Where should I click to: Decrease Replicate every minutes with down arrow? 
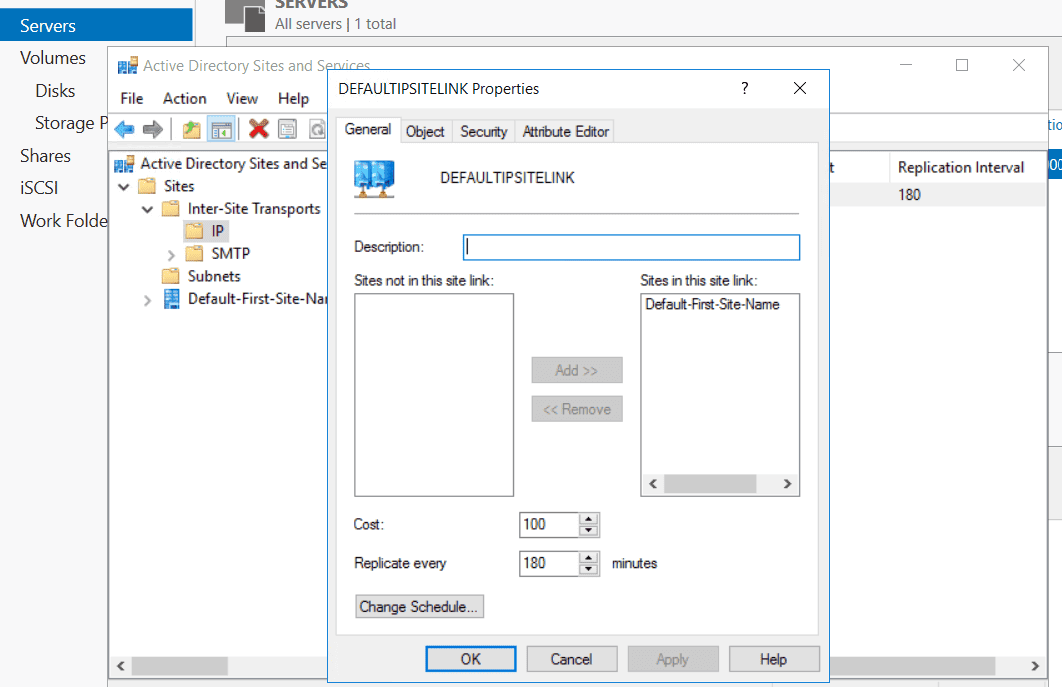coord(589,569)
